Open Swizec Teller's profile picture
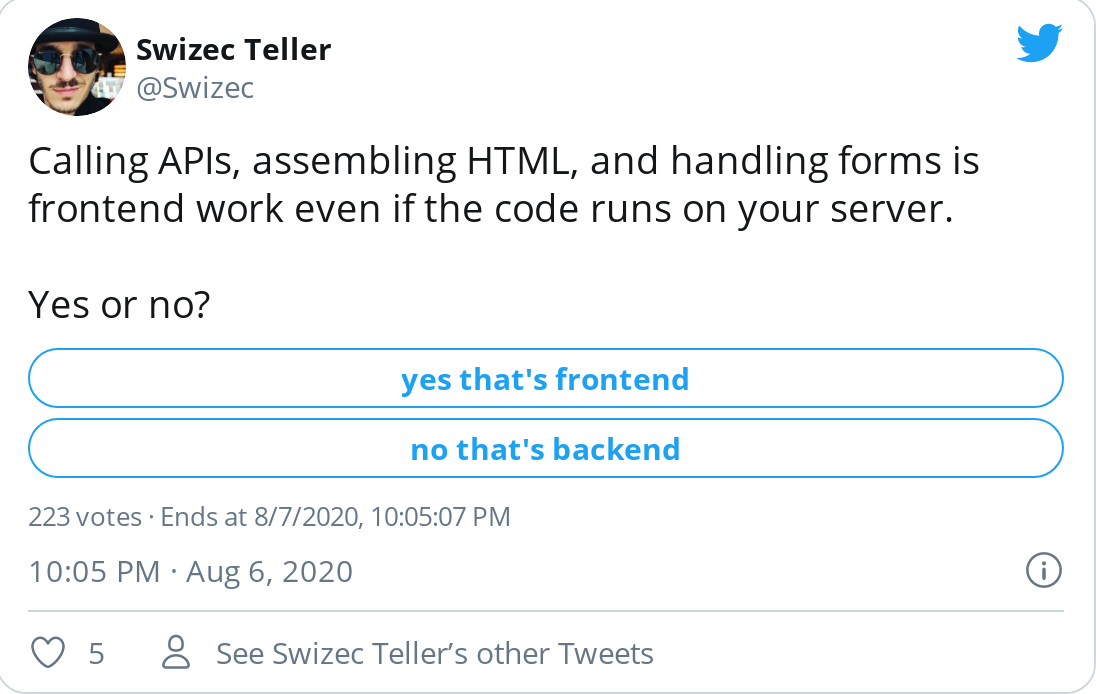 (x=76, y=66)
